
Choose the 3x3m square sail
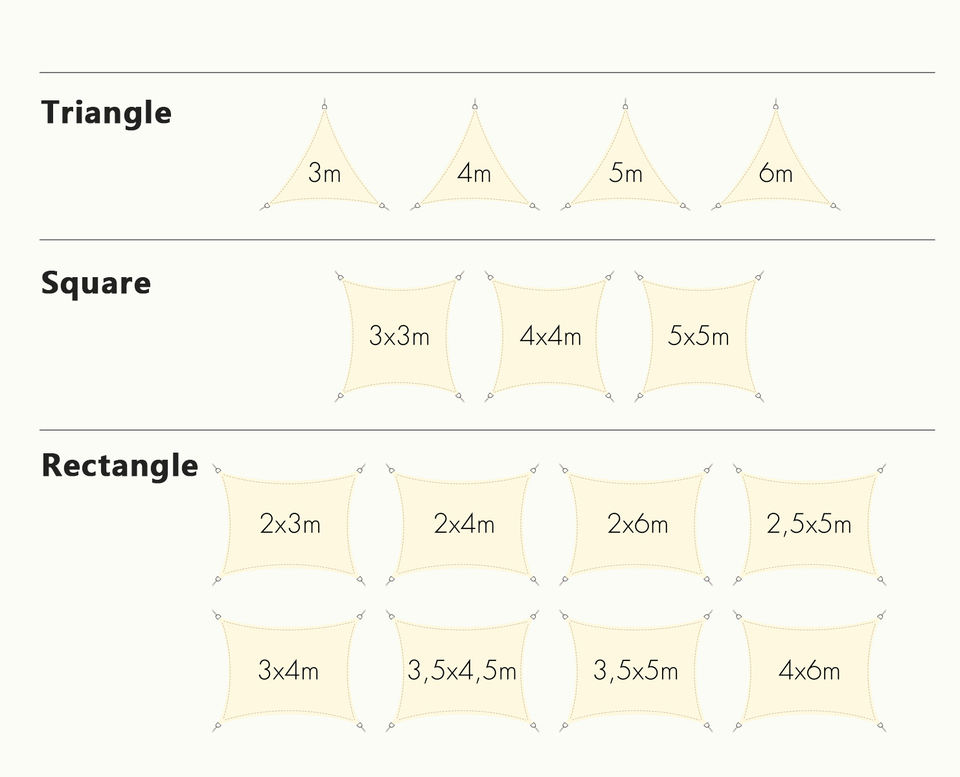399,336
